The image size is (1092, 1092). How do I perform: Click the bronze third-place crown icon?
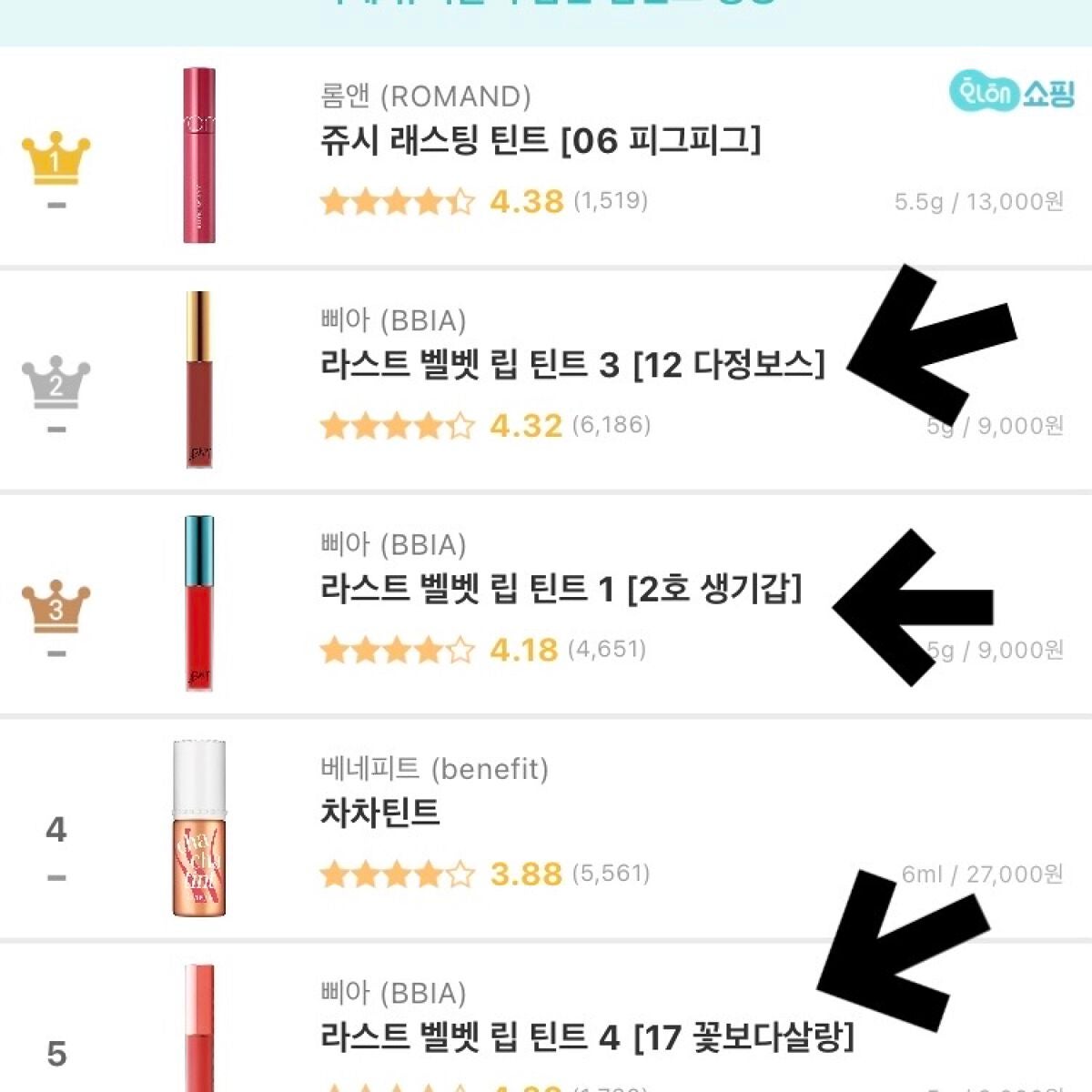coord(56,606)
